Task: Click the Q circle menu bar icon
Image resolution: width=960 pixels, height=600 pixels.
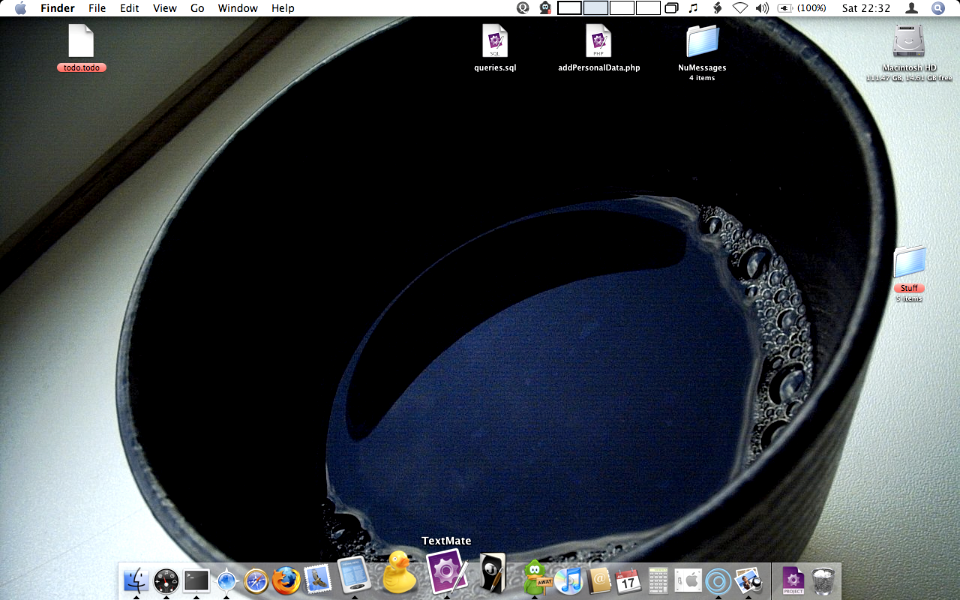Action: pyautogui.click(x=523, y=8)
